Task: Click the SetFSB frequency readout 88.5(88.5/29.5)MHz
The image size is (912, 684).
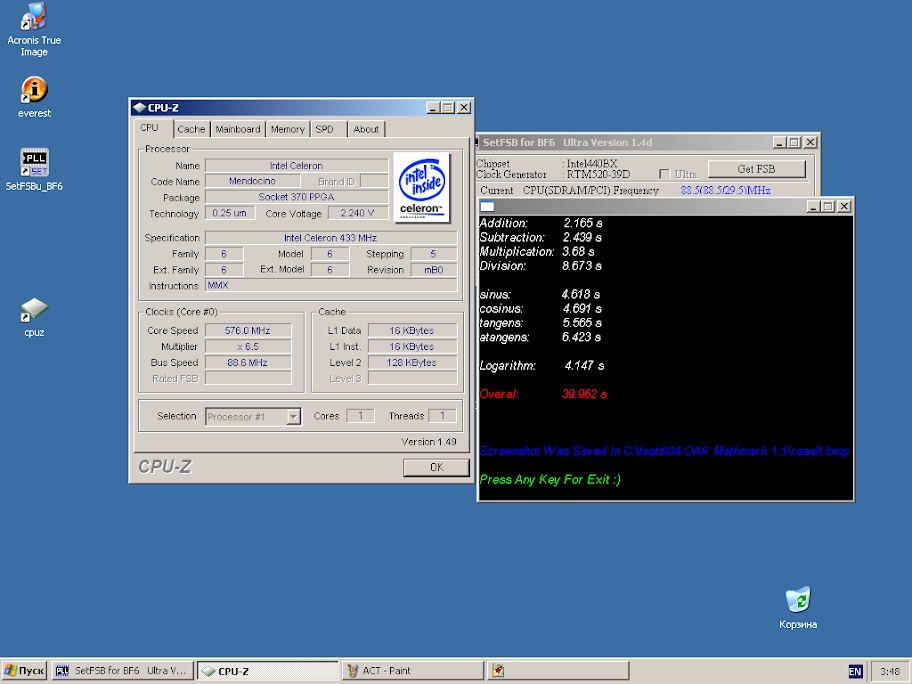Action: point(725,190)
